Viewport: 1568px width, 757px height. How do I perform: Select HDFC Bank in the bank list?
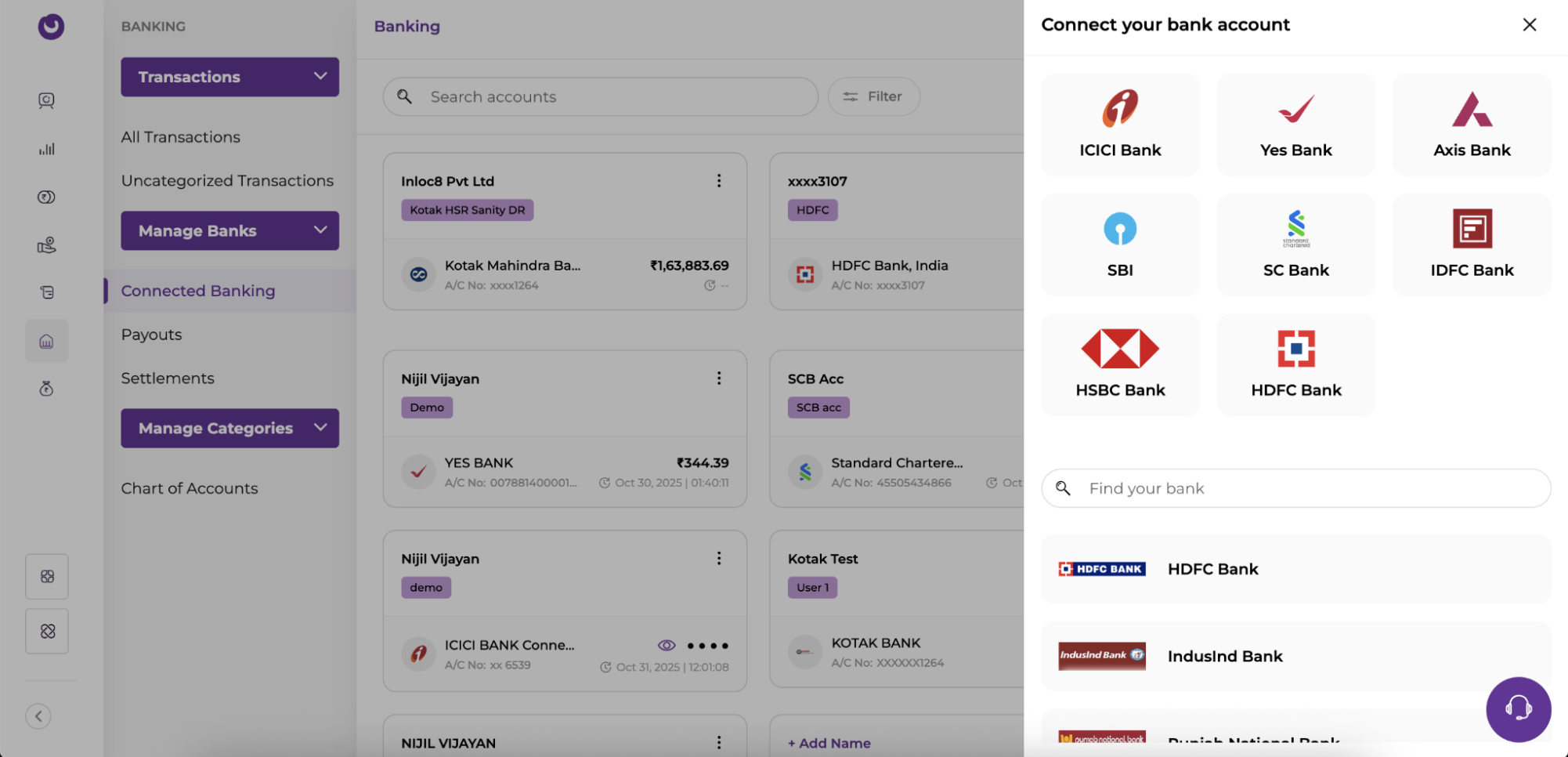click(x=1295, y=569)
